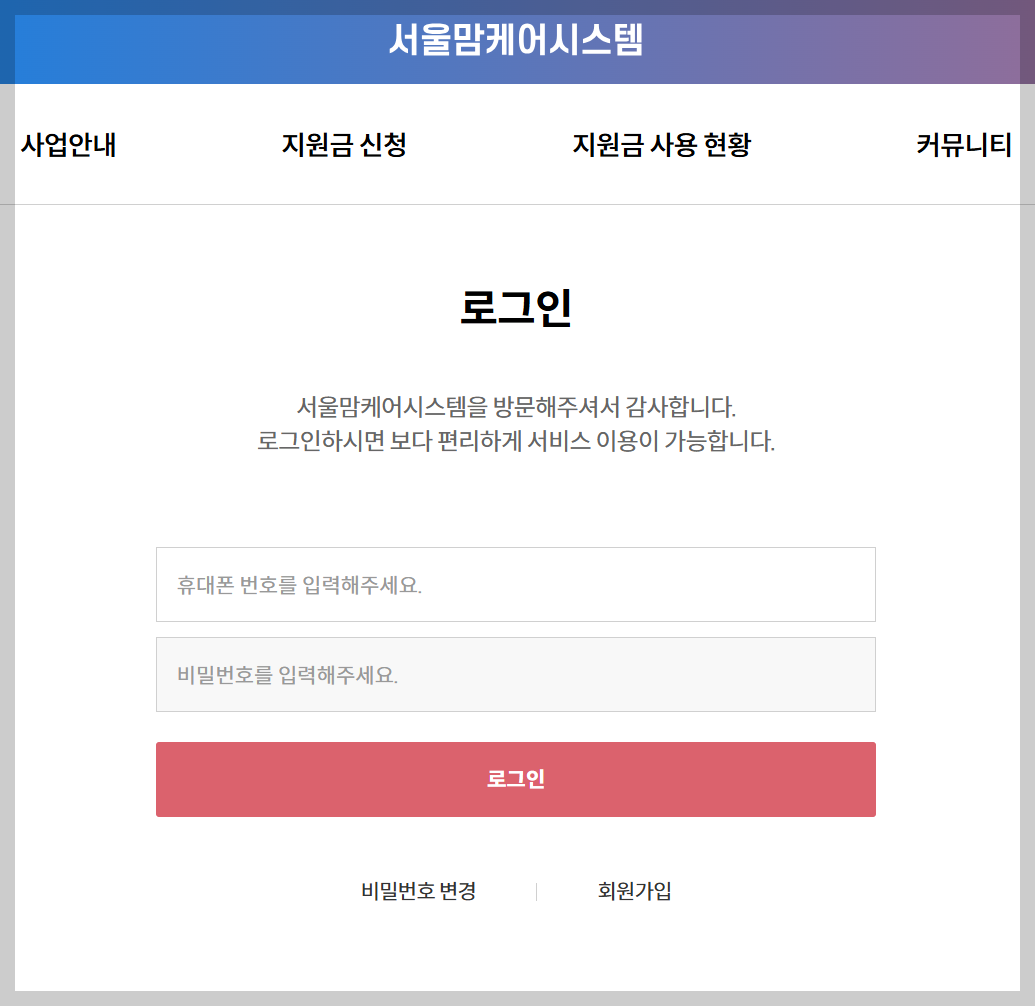Select 사업안내 from the top navigation
The width and height of the screenshot is (1035, 1006).
[68, 146]
